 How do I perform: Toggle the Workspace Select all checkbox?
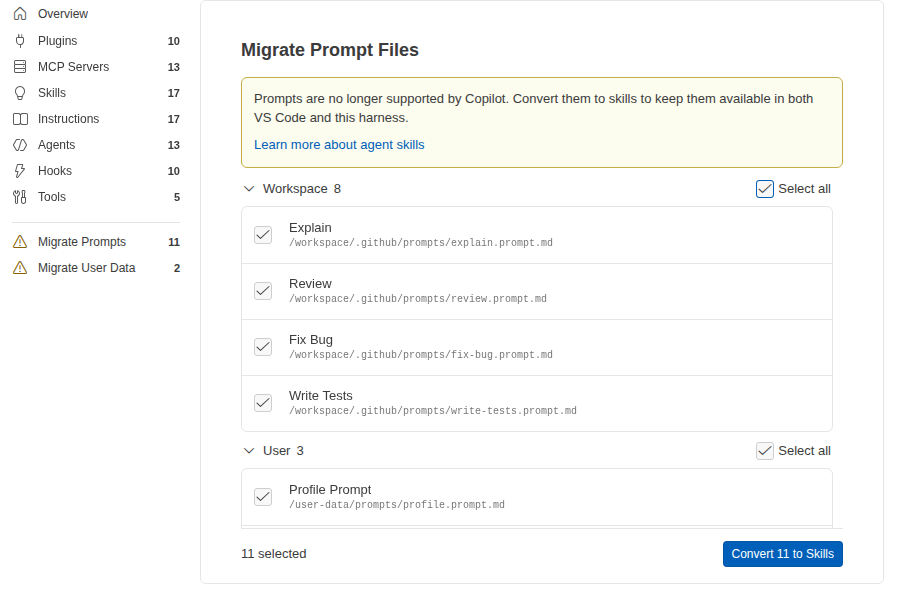click(x=765, y=189)
